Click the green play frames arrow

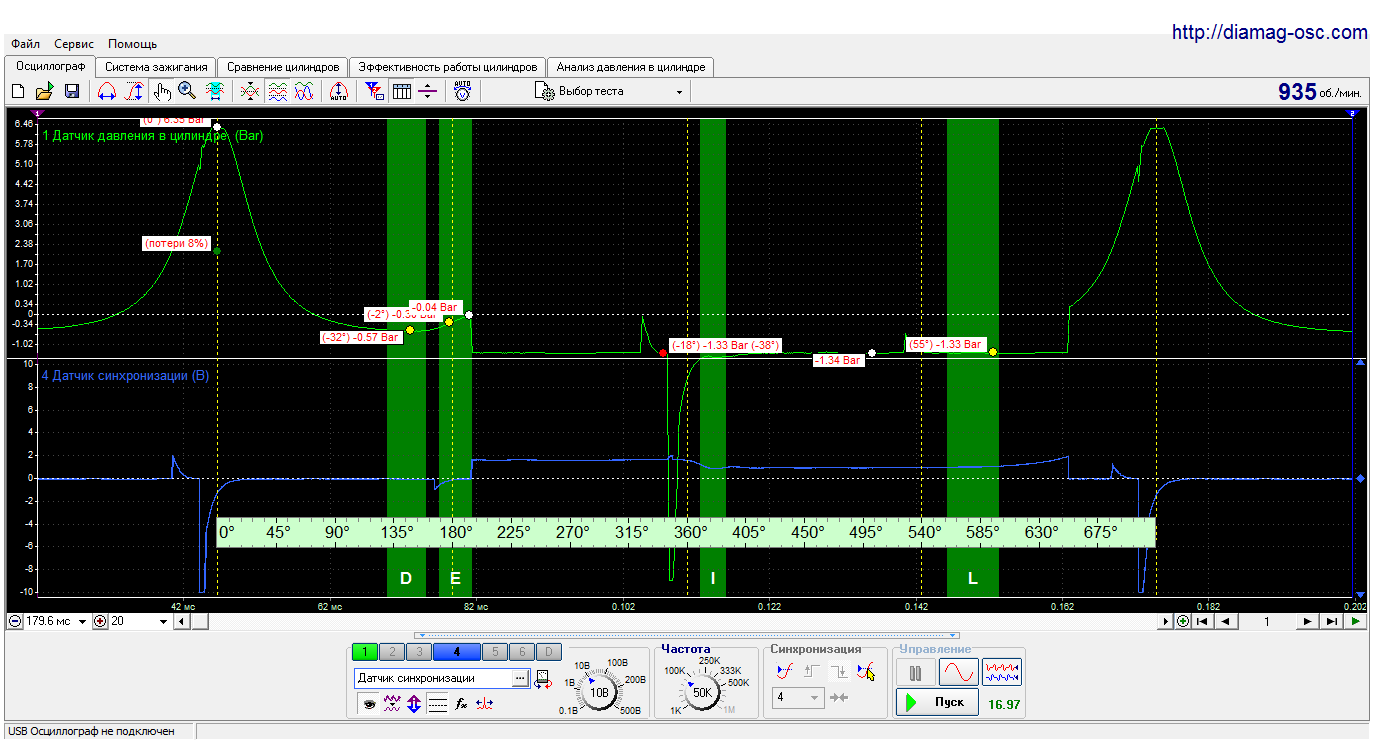coord(1355,621)
